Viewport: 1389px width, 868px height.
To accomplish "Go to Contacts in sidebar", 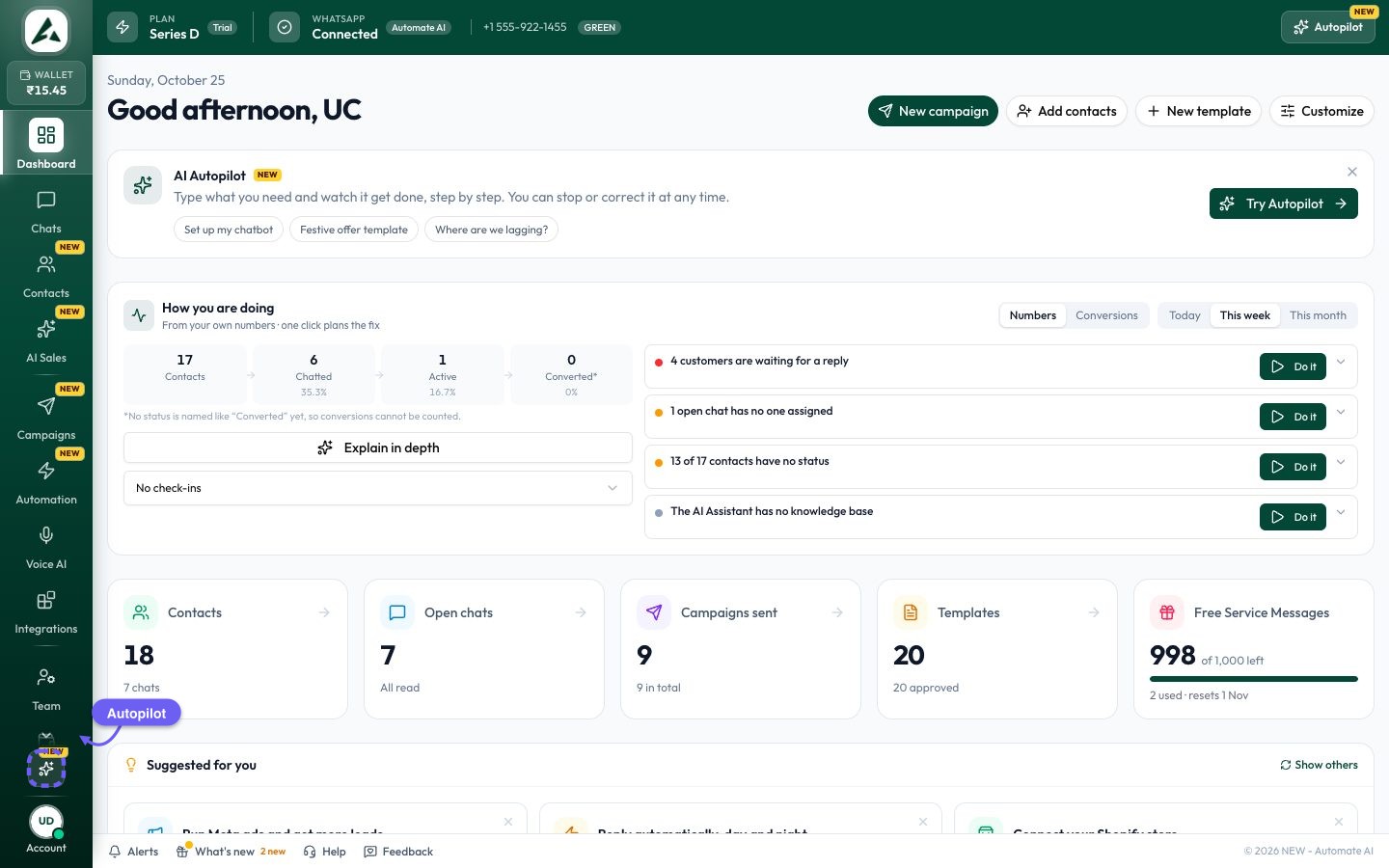I will click(x=46, y=276).
